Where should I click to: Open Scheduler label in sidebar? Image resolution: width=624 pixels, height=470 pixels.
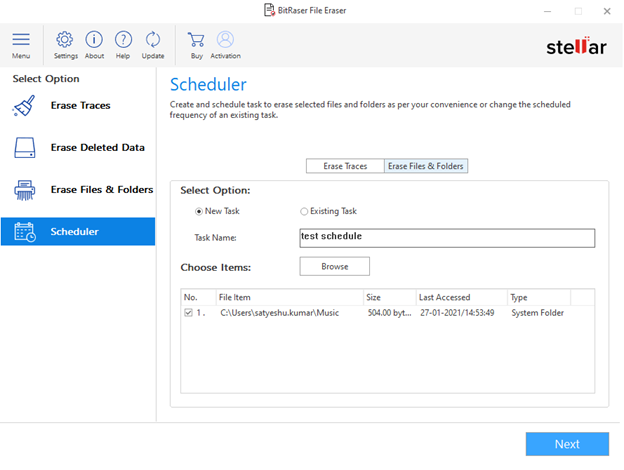74,232
